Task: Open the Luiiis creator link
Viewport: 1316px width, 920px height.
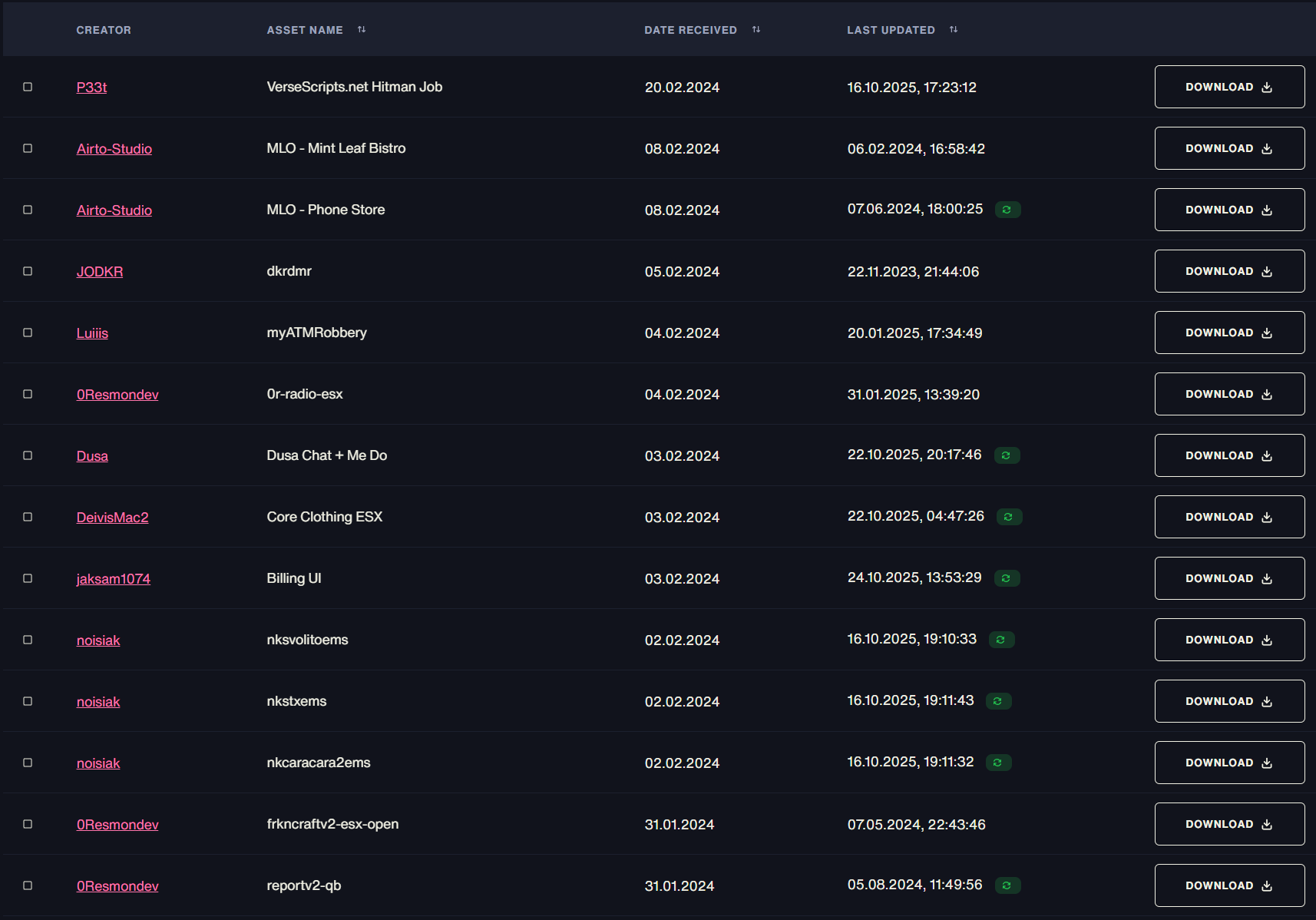Action: pyautogui.click(x=92, y=333)
